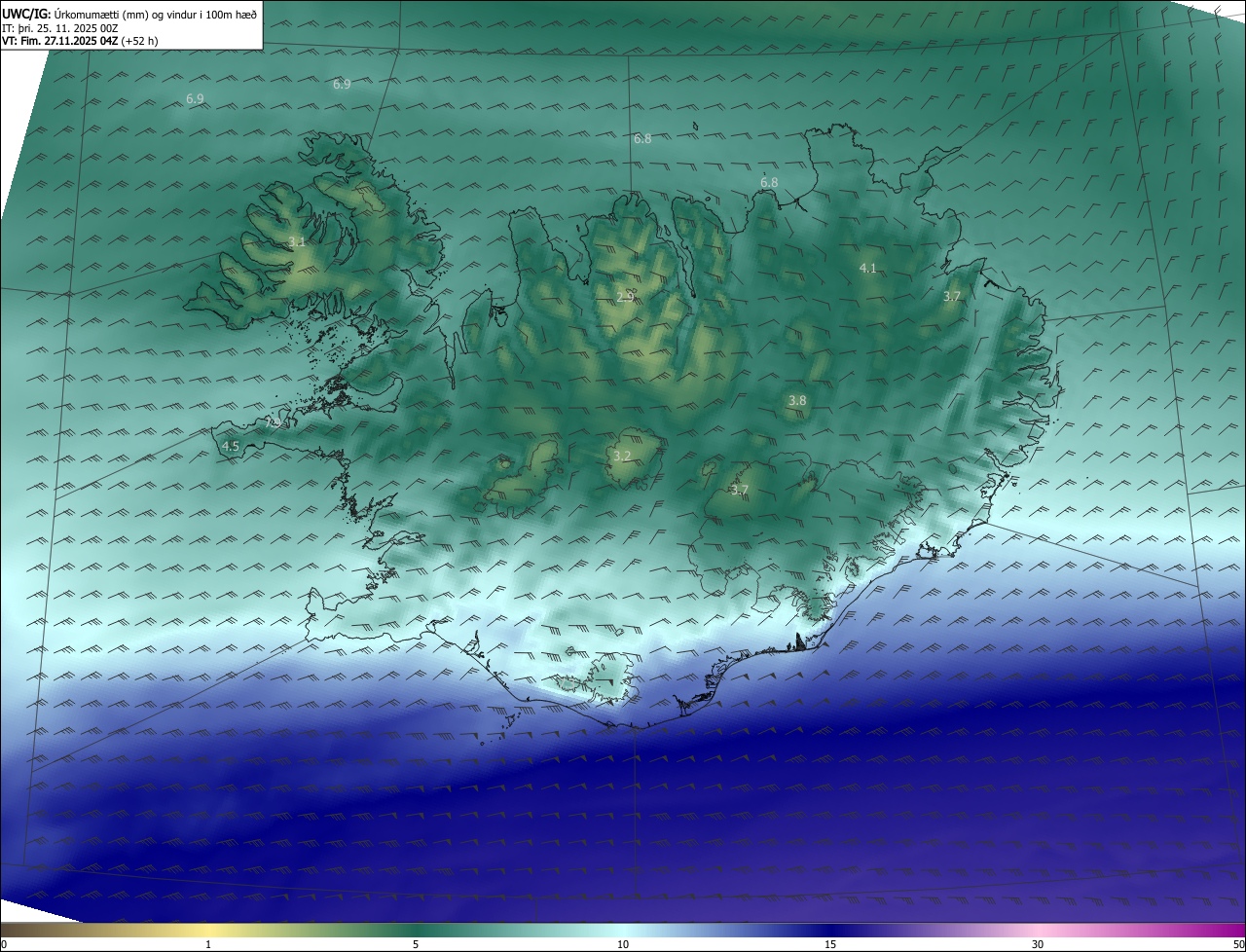Click the "IT: þri. 25. 11. 2025 00Z" line
This screenshot has height=952, width=1246.
click(x=58, y=28)
